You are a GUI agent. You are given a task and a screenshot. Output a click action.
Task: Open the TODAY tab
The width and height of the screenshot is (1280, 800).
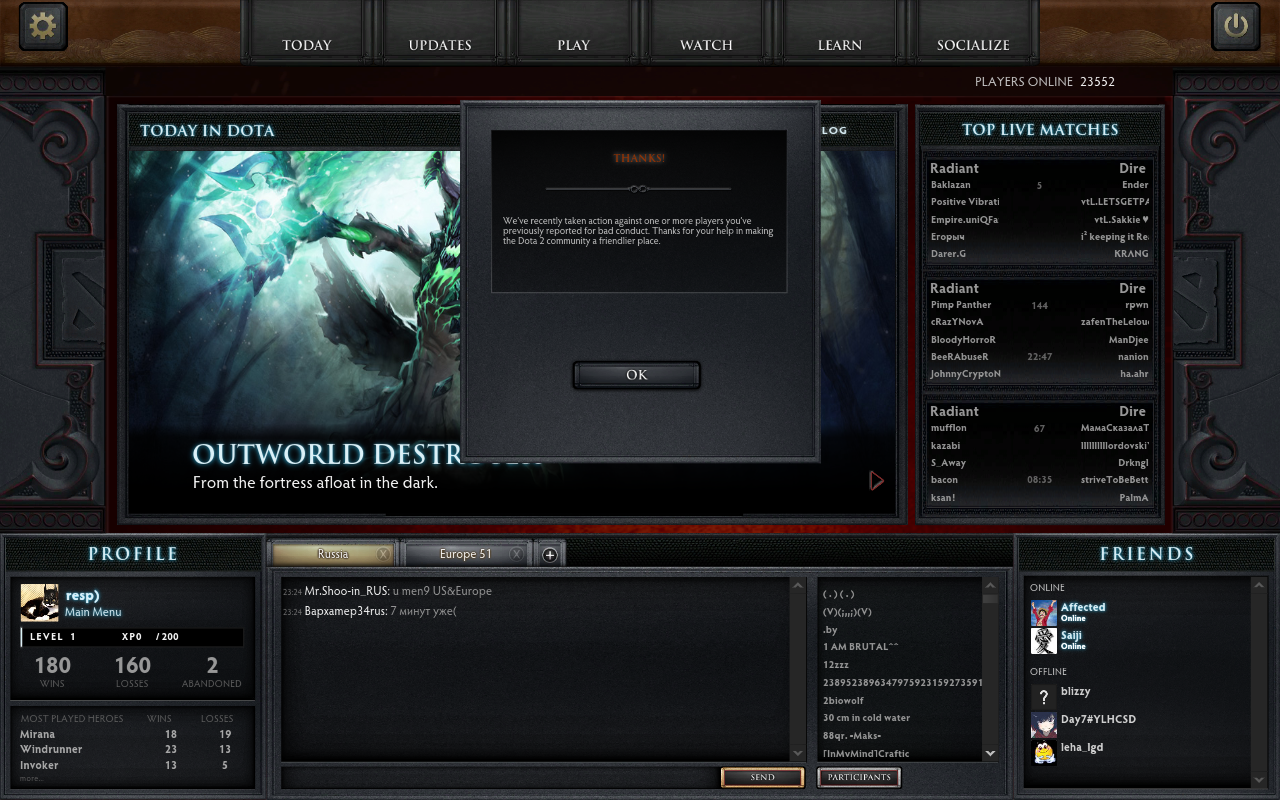coord(307,44)
